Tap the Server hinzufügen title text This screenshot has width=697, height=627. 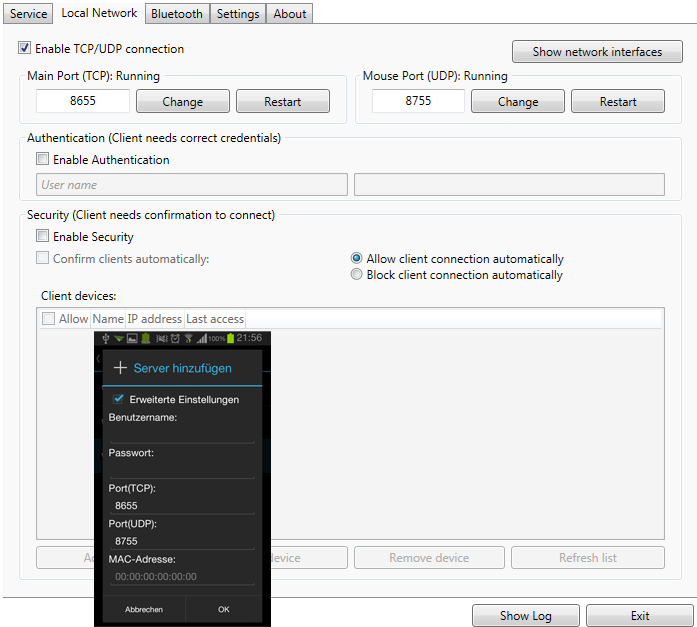(x=183, y=368)
